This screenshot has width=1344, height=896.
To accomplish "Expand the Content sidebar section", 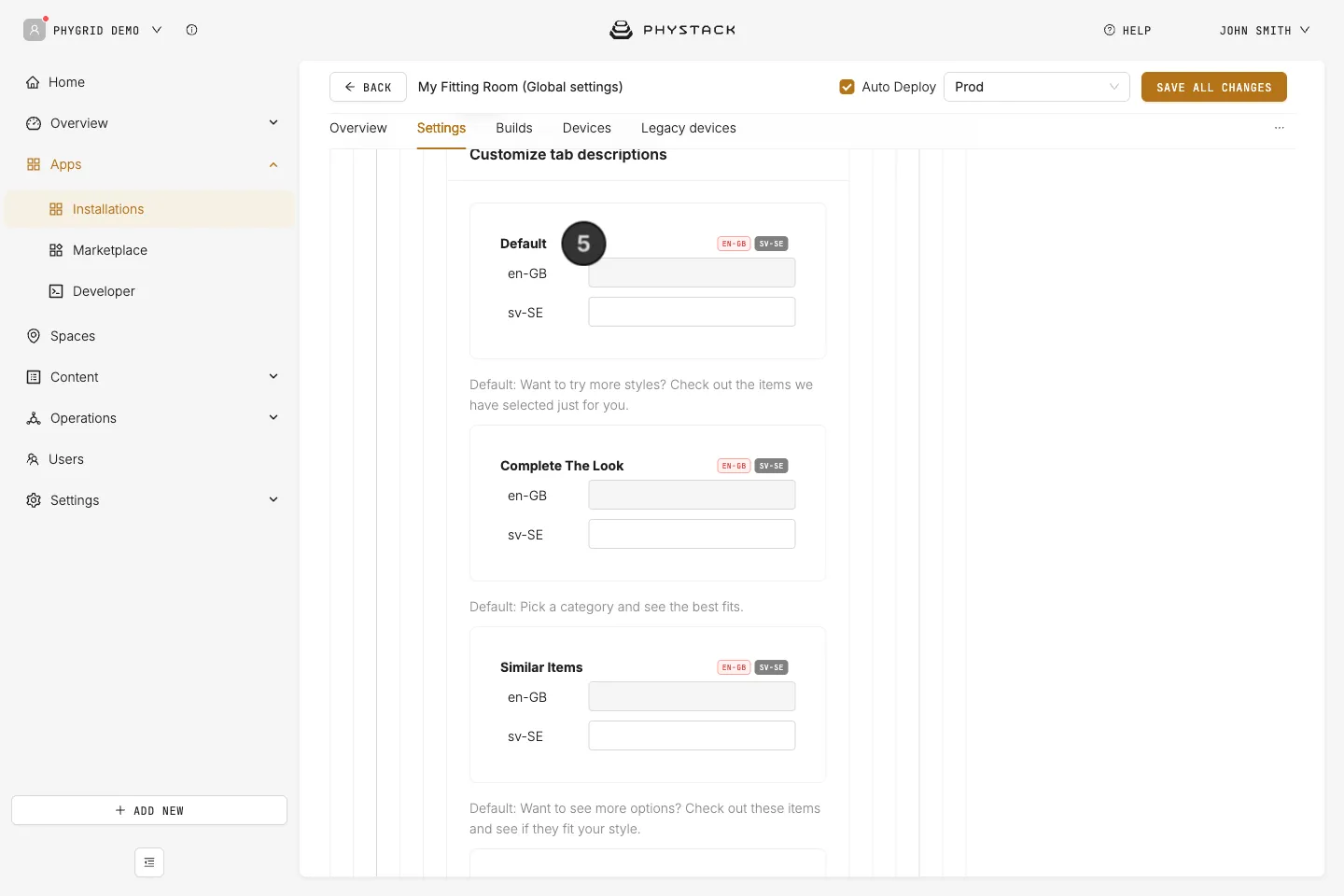I will tap(273, 376).
